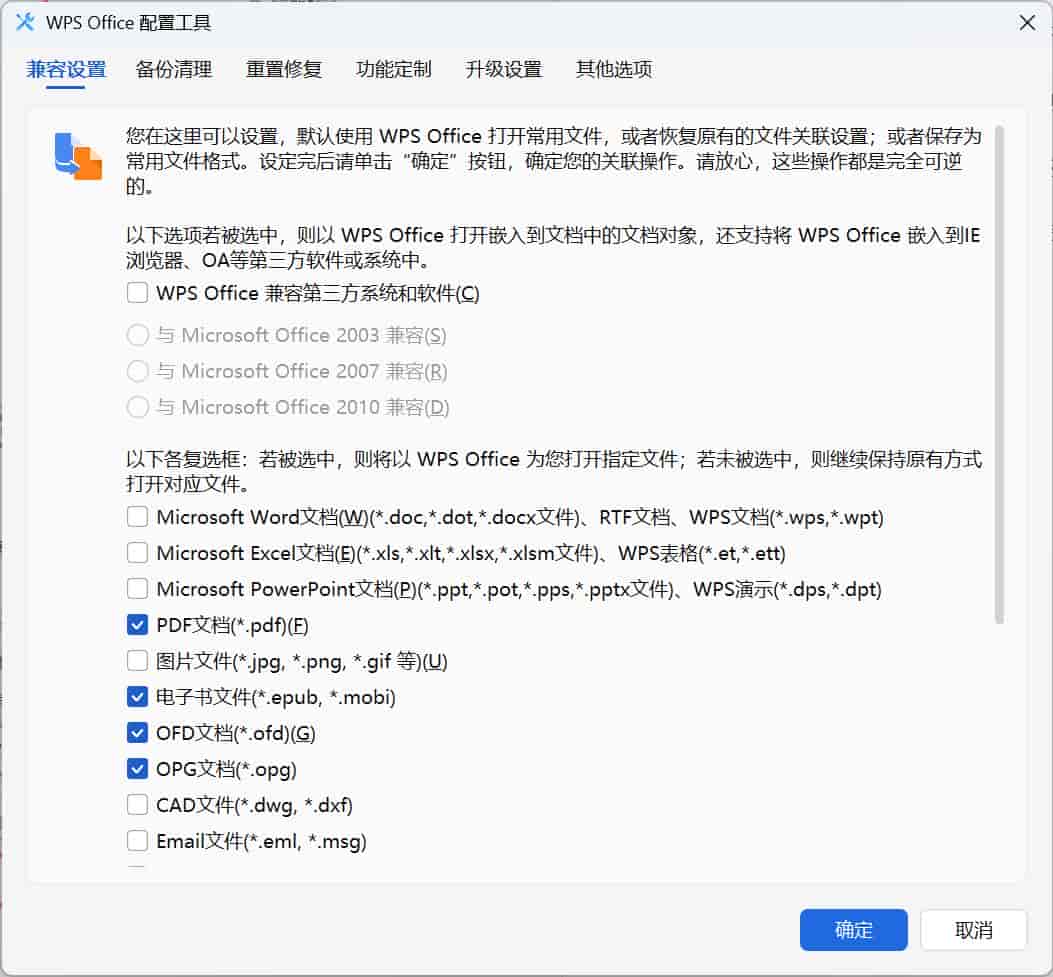Close the WPS Office 配置工具 window
Image resolution: width=1053 pixels, height=977 pixels.
tap(1027, 23)
